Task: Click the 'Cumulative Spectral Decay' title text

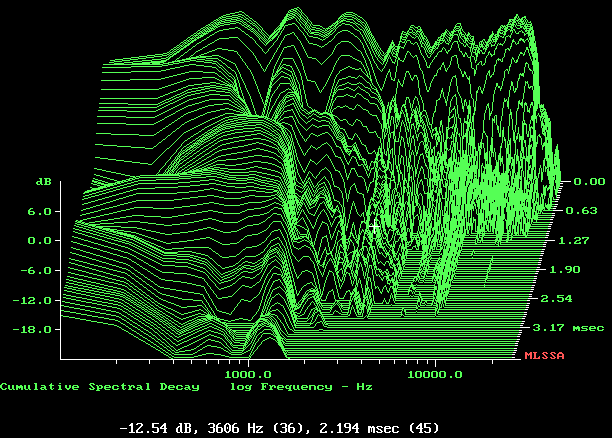Action: [x=100, y=387]
